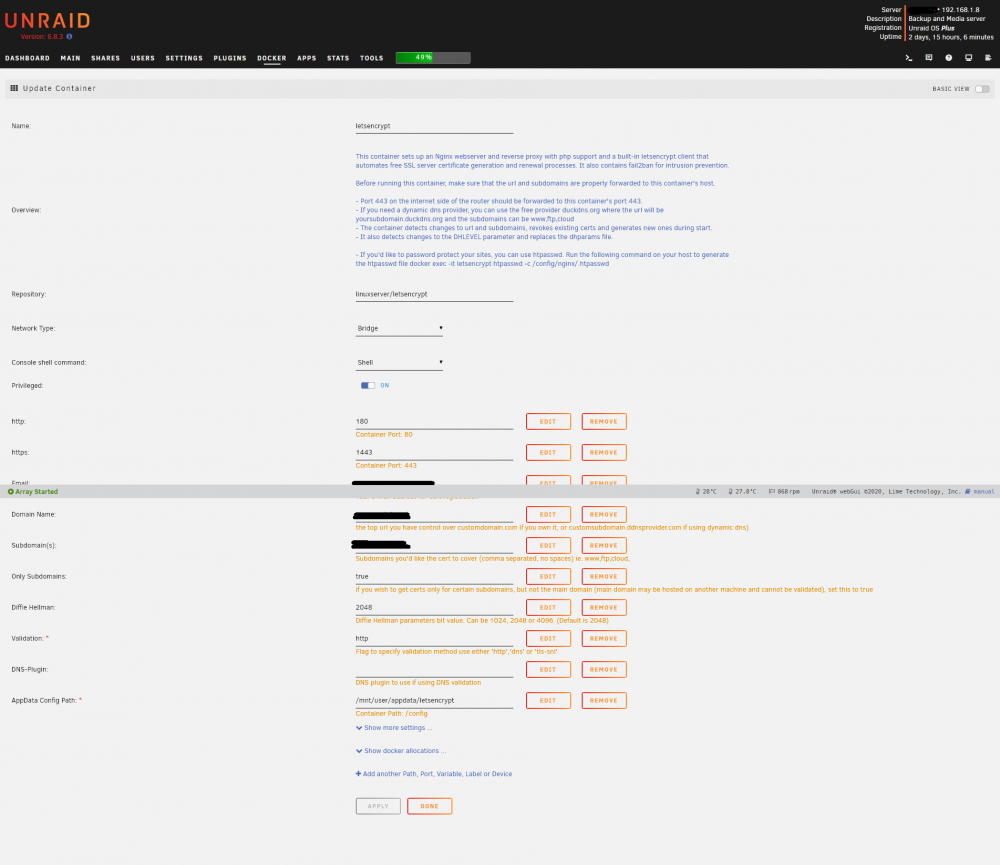Image resolution: width=1000 pixels, height=865 pixels.
Task: Open the system info monitor icon
Action: (968, 58)
